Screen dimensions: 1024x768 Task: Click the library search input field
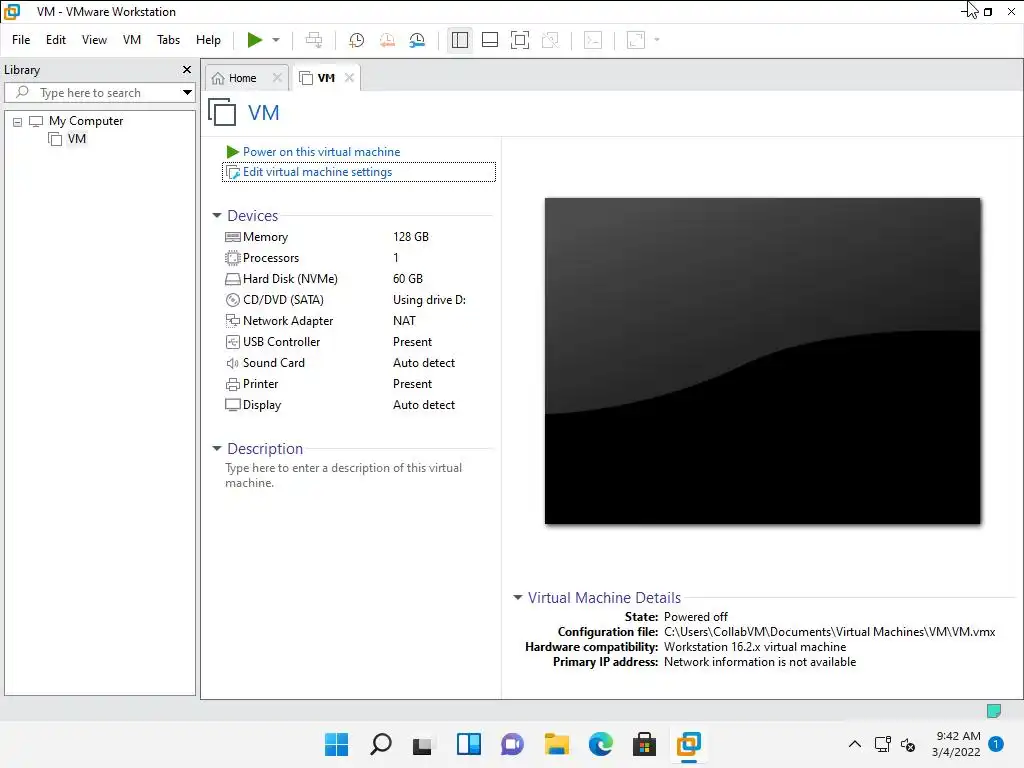[101, 93]
